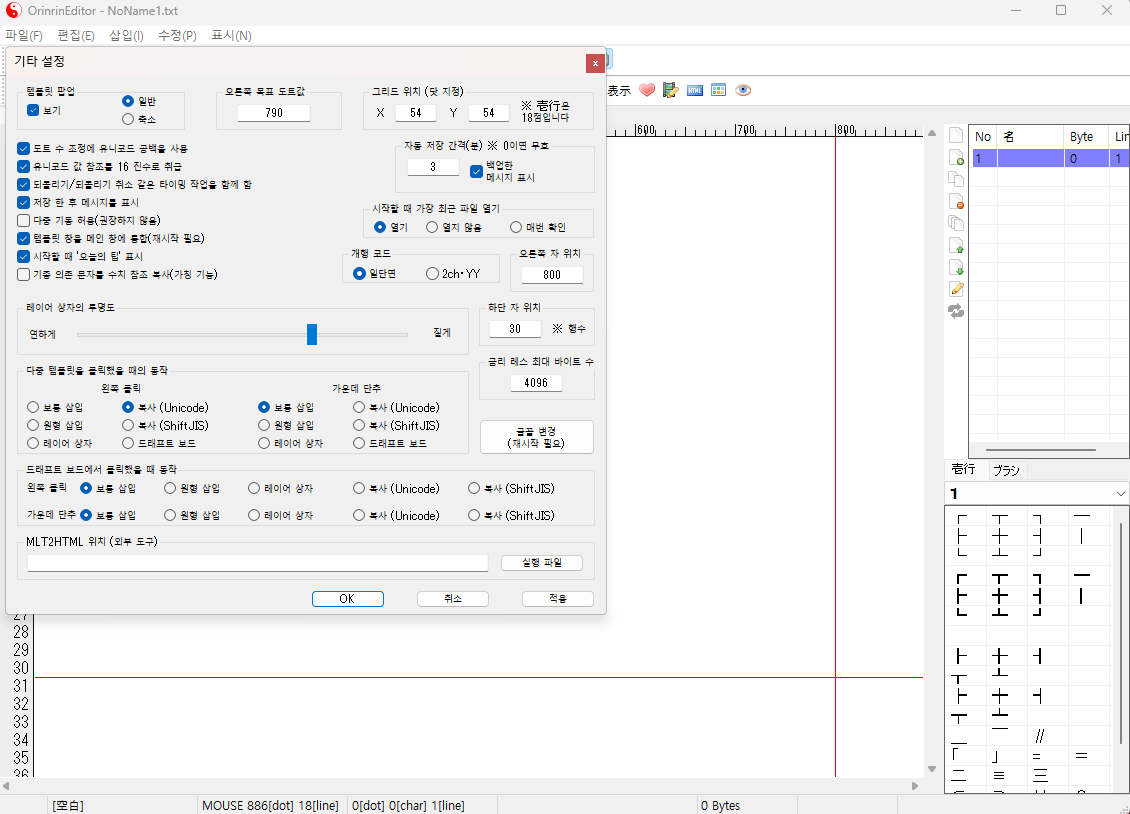Viewport: 1130px width, 814px height.
Task: Select the 축소 radio button for template popup
Action: [x=128, y=119]
